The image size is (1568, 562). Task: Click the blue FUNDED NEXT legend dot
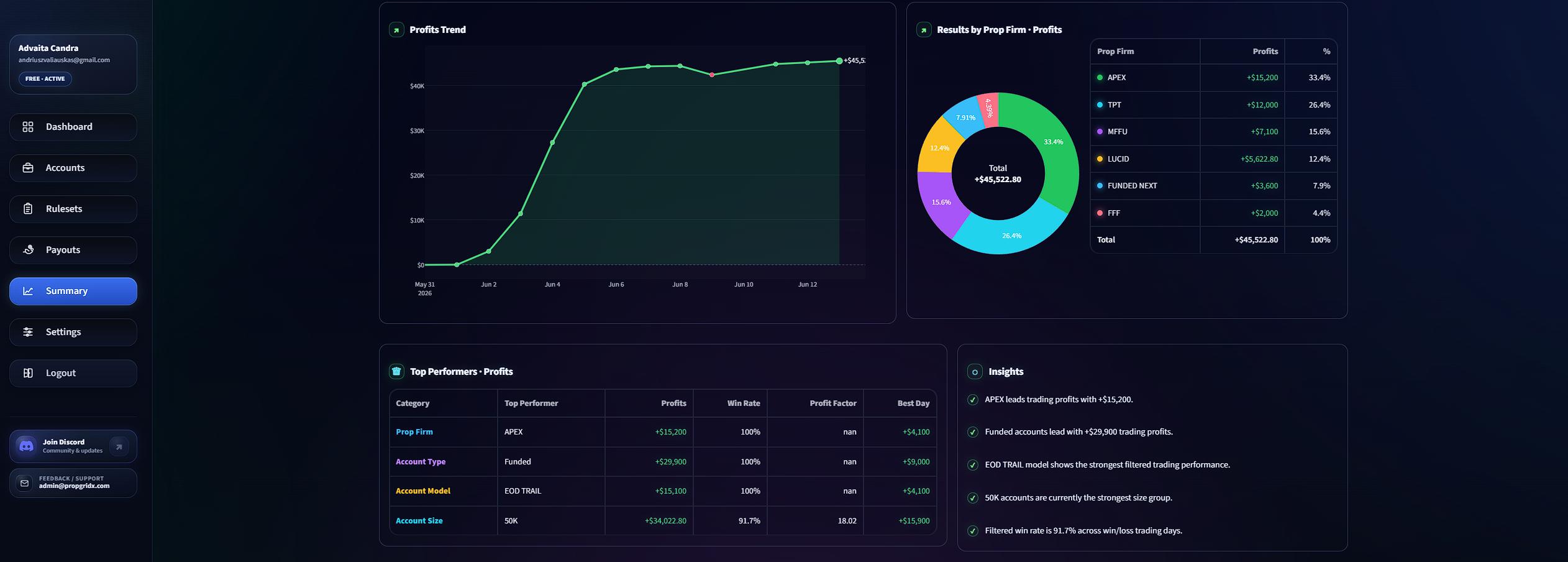pos(1100,186)
